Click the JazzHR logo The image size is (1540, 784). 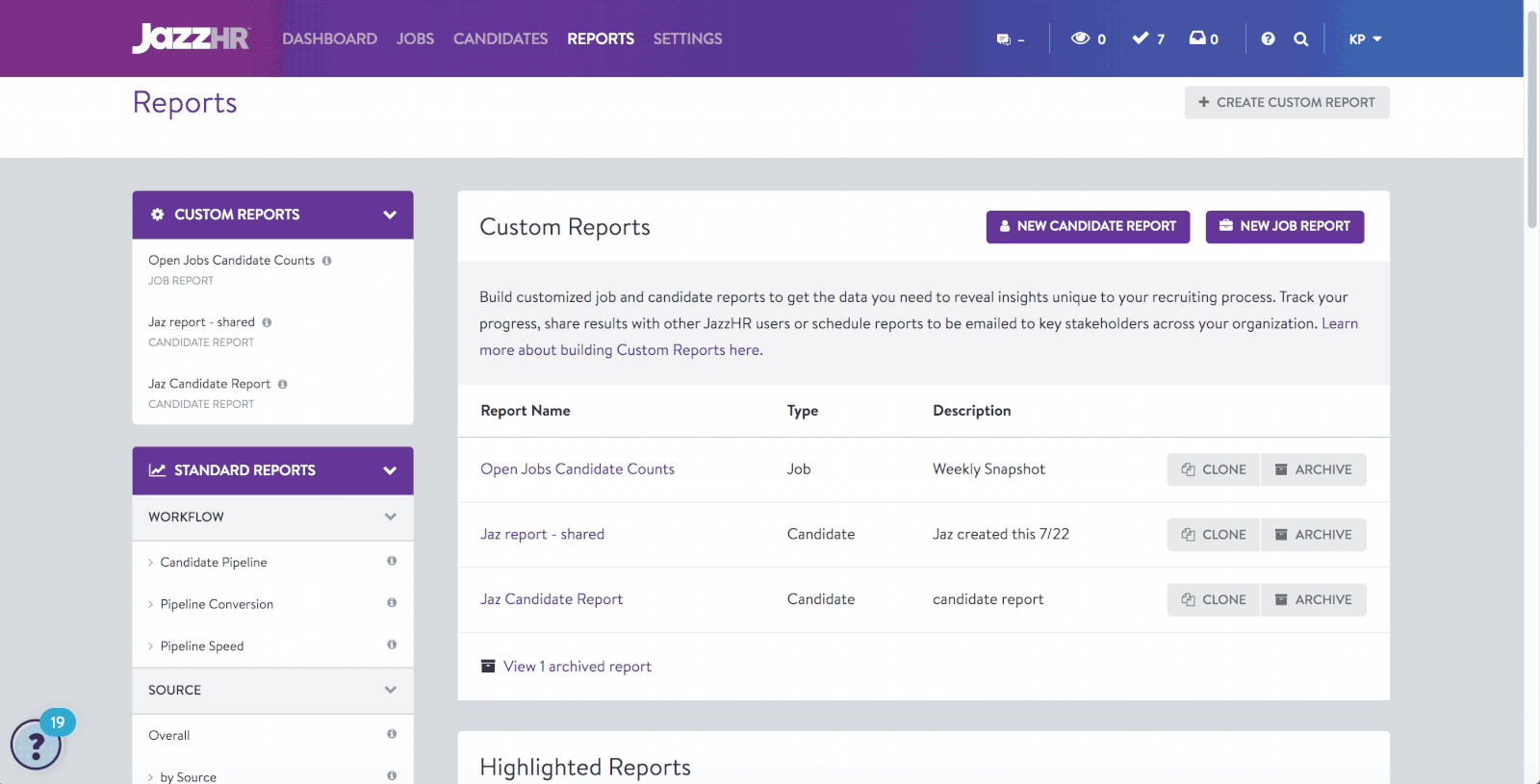point(191,38)
